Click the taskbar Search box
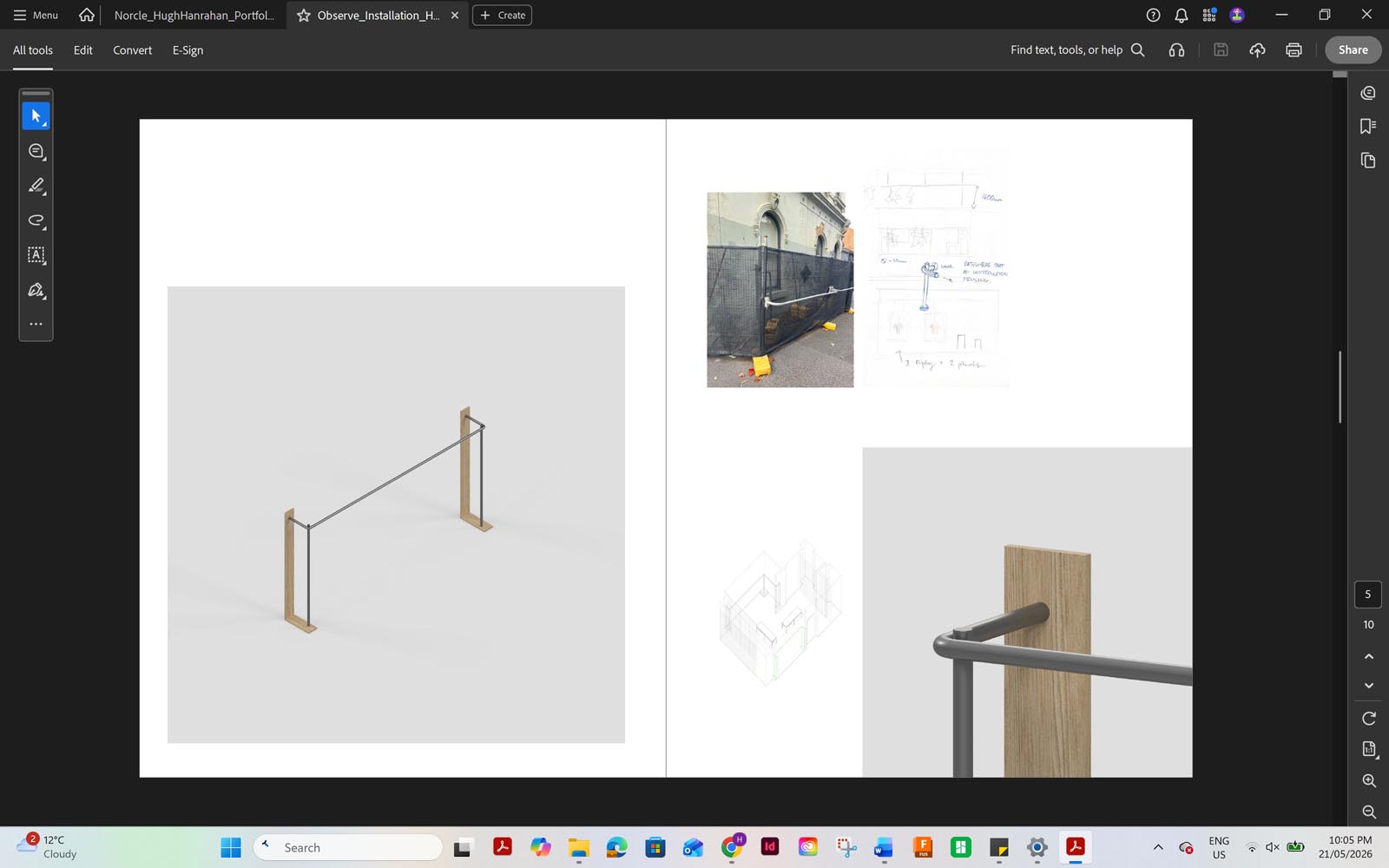Image resolution: width=1389 pixels, height=868 pixels. (348, 847)
